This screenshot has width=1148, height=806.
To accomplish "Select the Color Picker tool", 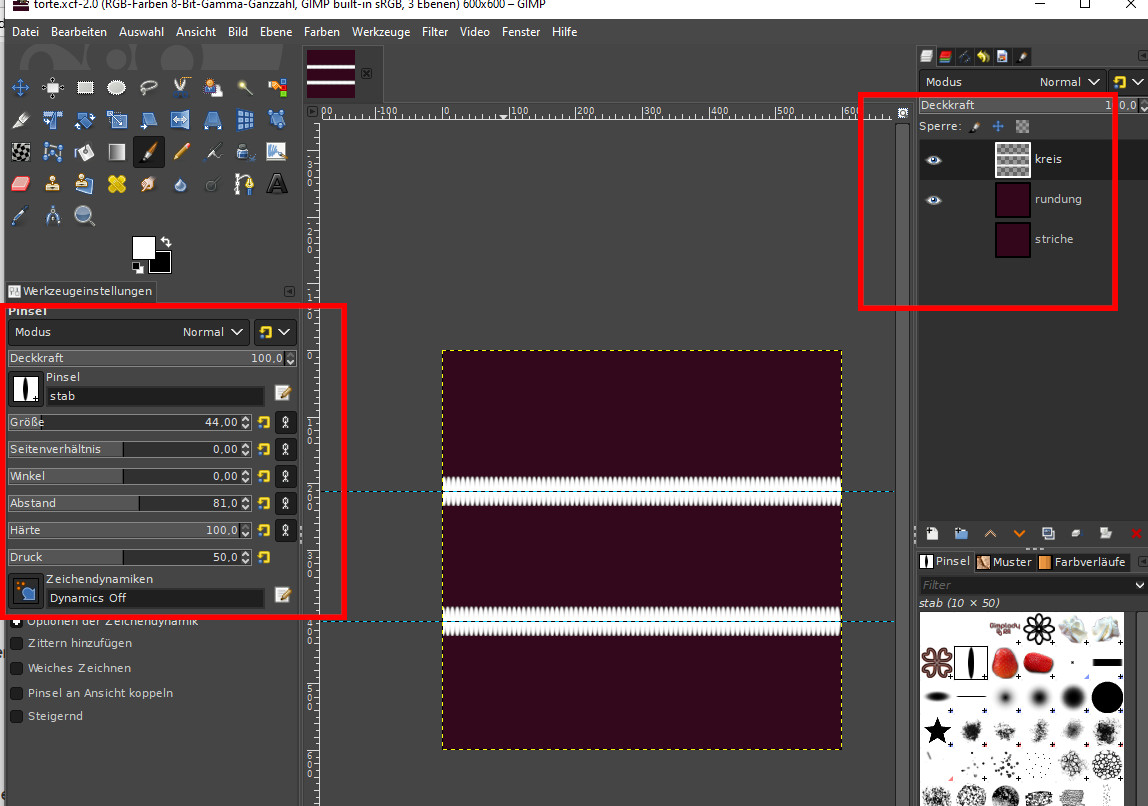I will click(x=20, y=215).
